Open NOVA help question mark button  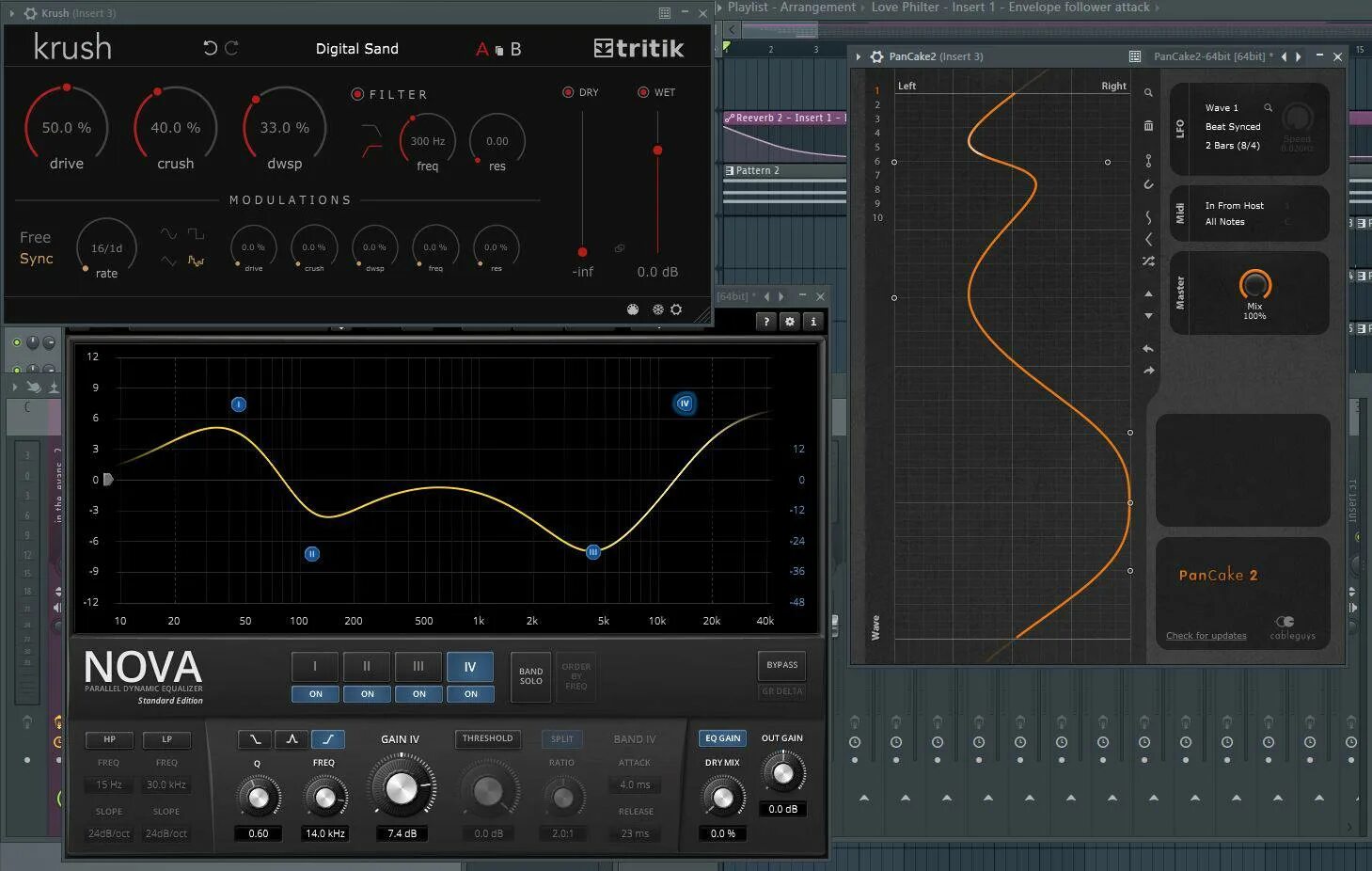[766, 322]
